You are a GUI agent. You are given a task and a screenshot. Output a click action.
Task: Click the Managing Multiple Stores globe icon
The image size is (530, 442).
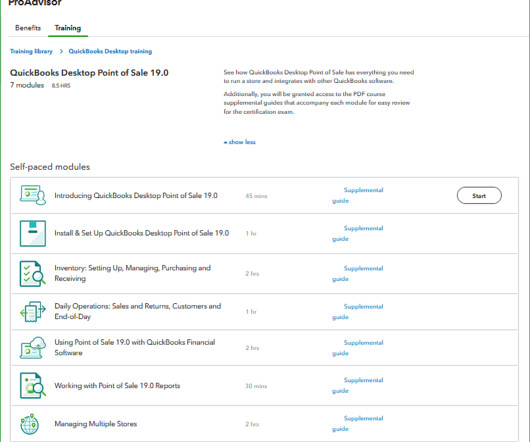pyautogui.click(x=30, y=424)
